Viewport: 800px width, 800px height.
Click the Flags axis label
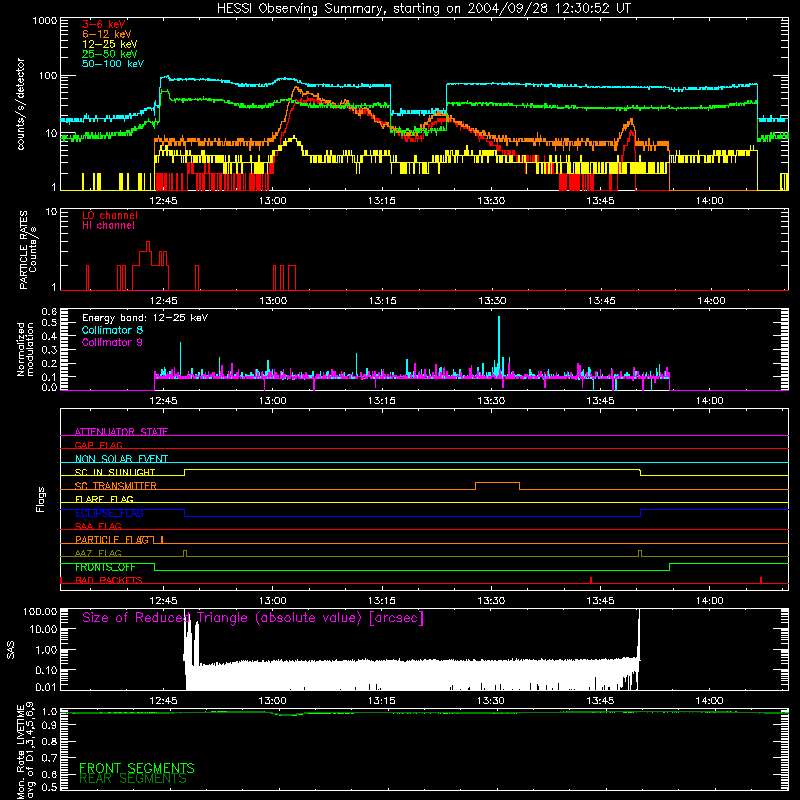(x=40, y=499)
